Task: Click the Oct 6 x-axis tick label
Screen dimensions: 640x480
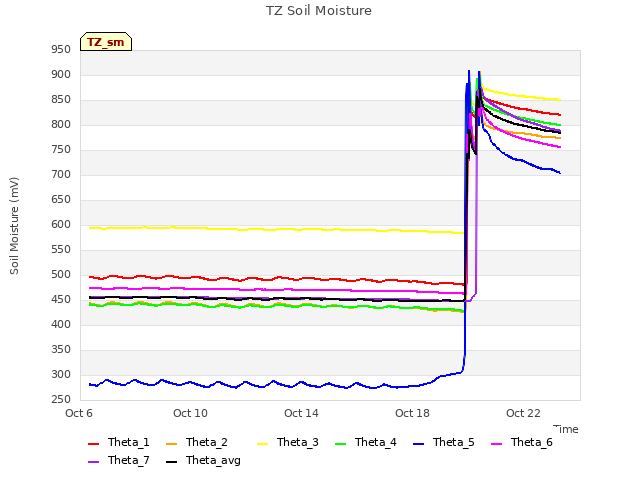Action: point(79,413)
